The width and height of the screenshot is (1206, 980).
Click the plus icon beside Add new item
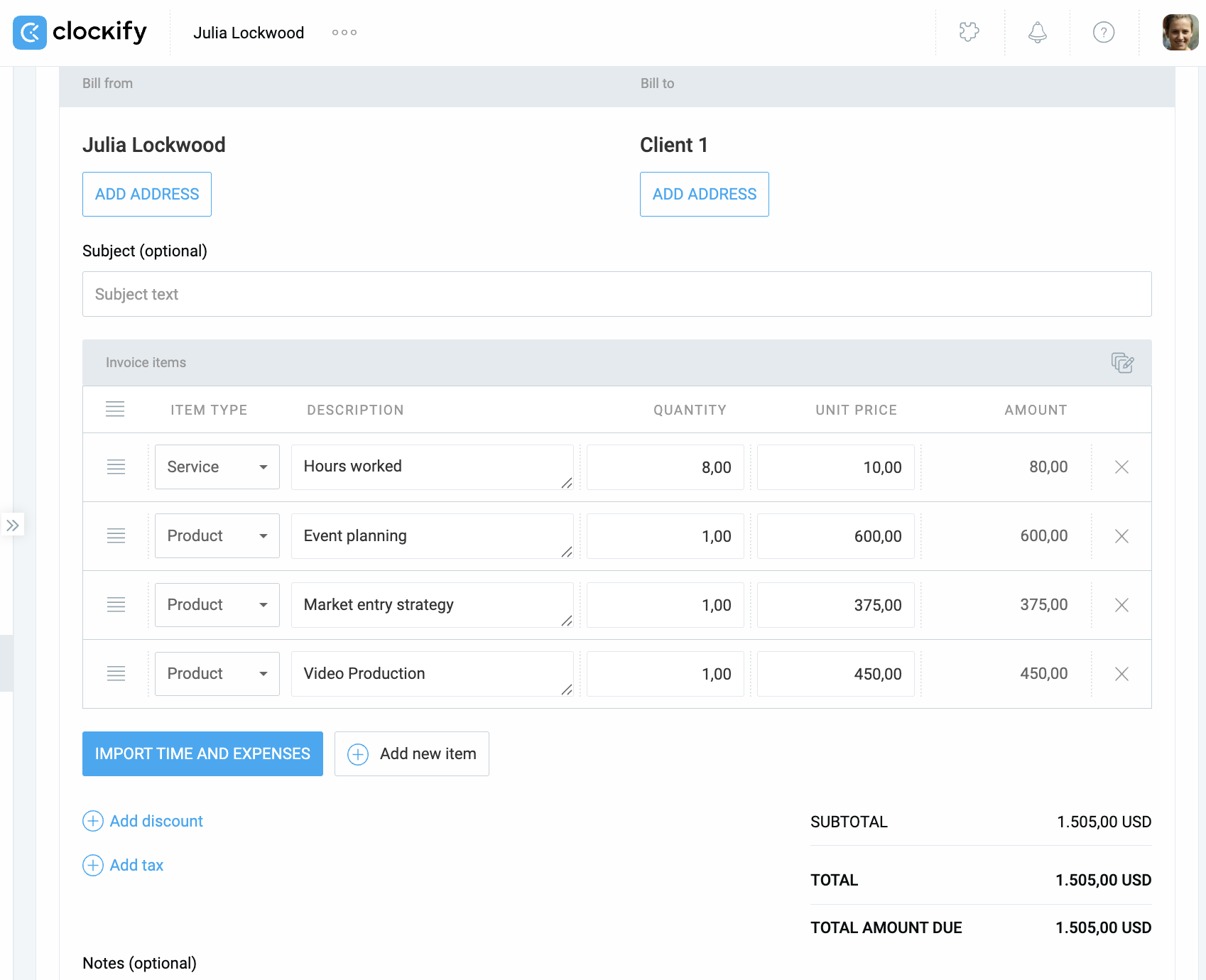tap(357, 753)
